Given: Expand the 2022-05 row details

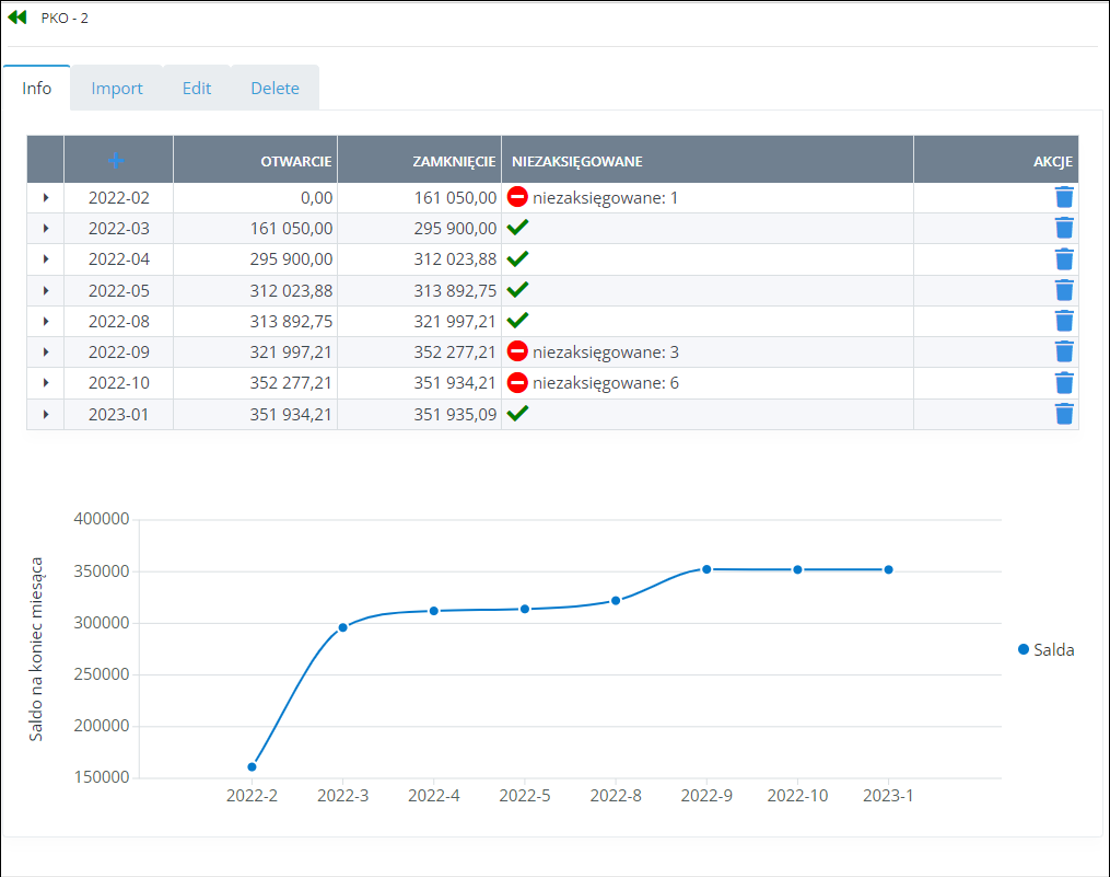Looking at the screenshot, I should (45, 291).
